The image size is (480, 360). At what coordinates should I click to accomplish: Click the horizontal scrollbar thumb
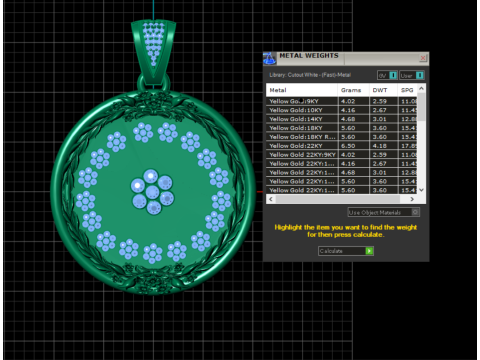click(337, 199)
